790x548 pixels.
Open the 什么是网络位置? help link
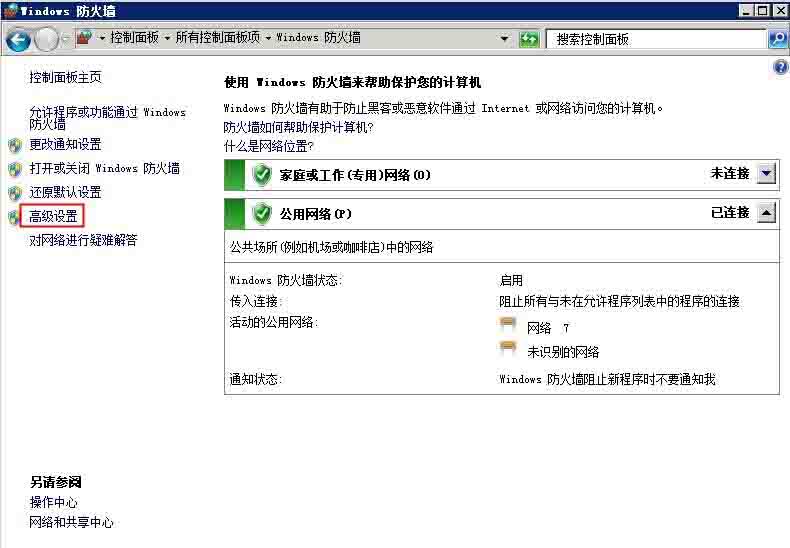[x=267, y=146]
